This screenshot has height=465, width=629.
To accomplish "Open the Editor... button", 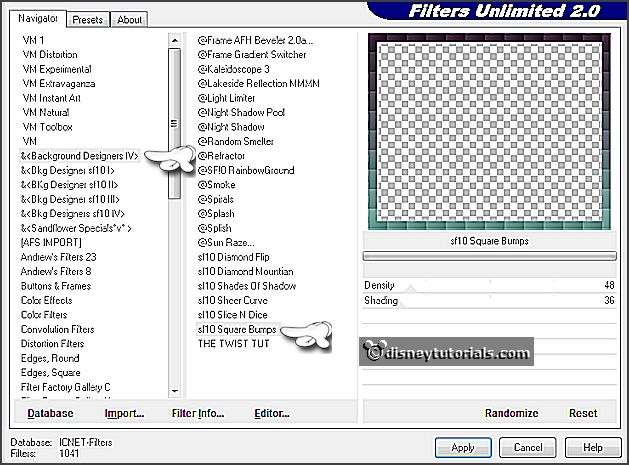I will [272, 413].
